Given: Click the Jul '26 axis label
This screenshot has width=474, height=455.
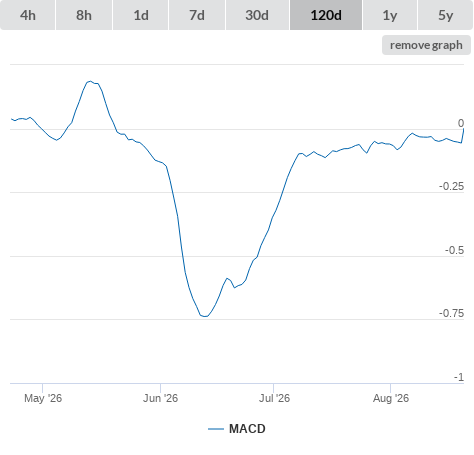Looking at the screenshot, I should pyautogui.click(x=274, y=398).
